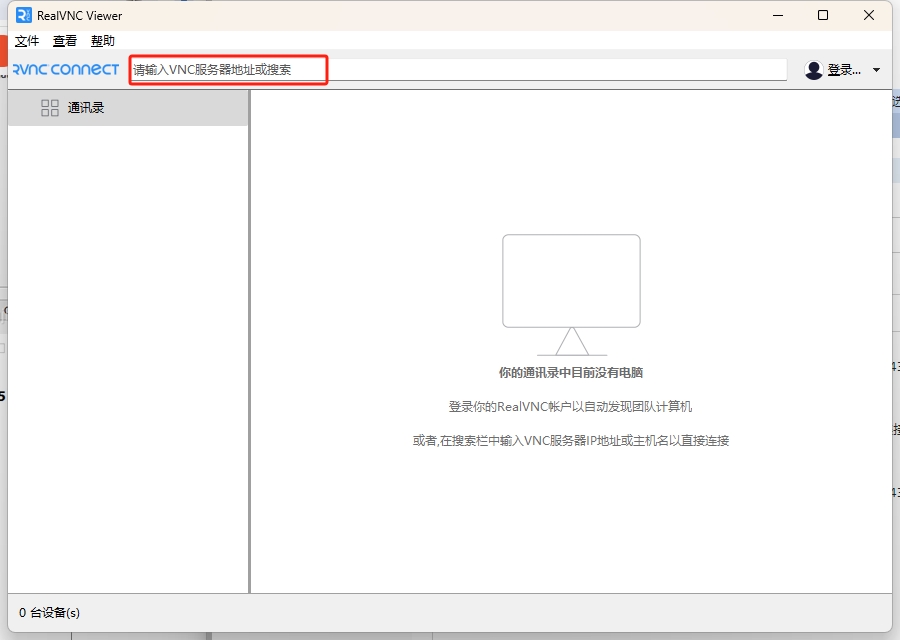The width and height of the screenshot is (900, 640).
Task: Click the VNC server address search field
Action: (458, 70)
